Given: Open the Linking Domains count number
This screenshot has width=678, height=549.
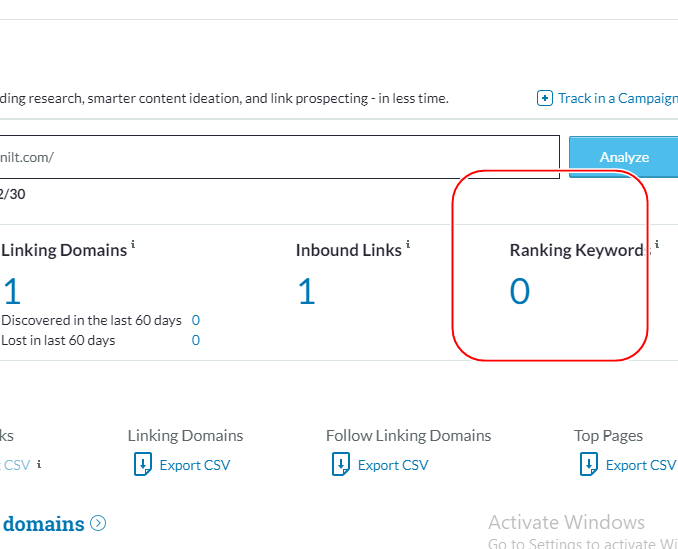Looking at the screenshot, I should (12, 291).
